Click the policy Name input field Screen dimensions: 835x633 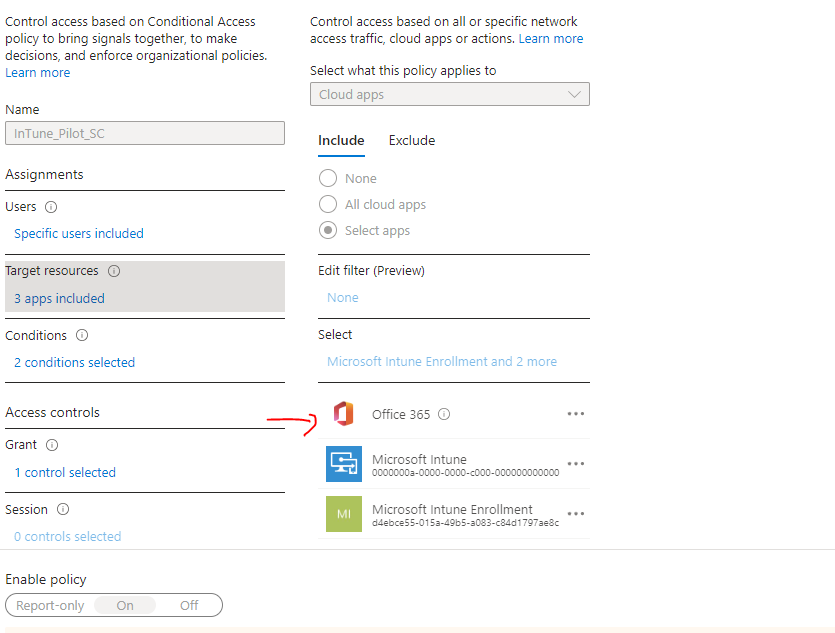pos(145,133)
